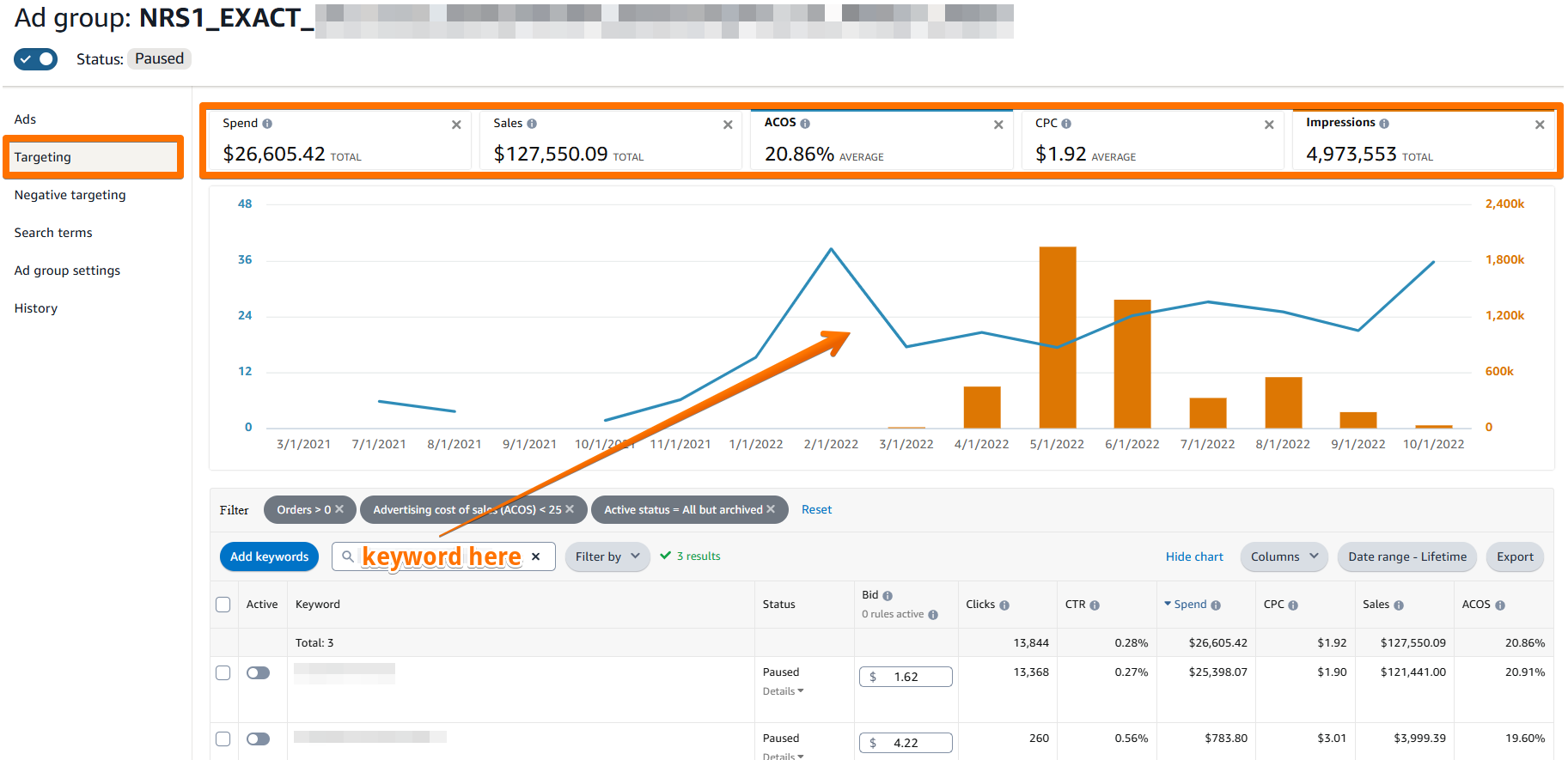Click the CTR column info icon
This screenshot has height=760, width=1568.
tap(1095, 605)
